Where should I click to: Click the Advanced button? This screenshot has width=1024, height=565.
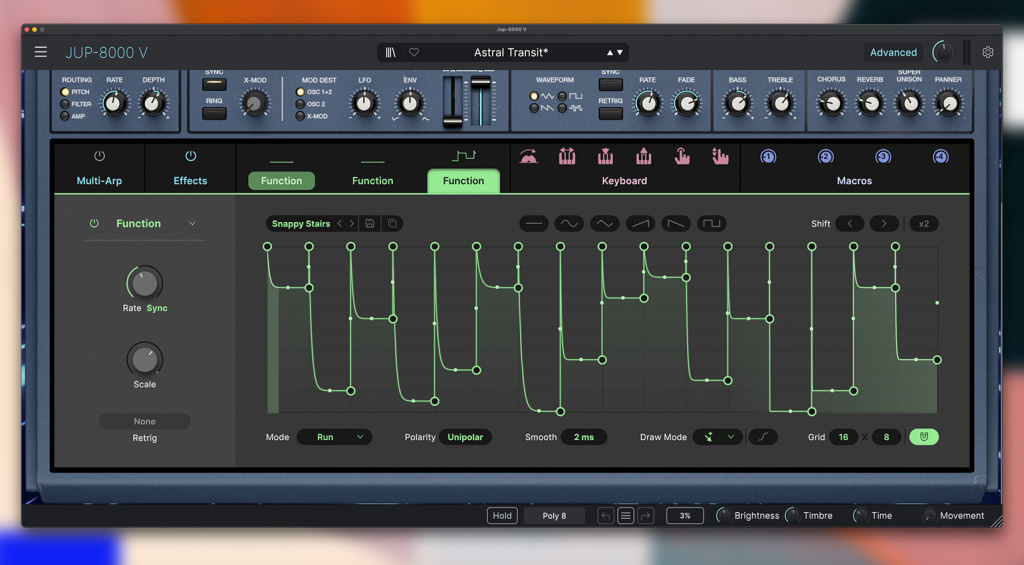pyautogui.click(x=893, y=52)
